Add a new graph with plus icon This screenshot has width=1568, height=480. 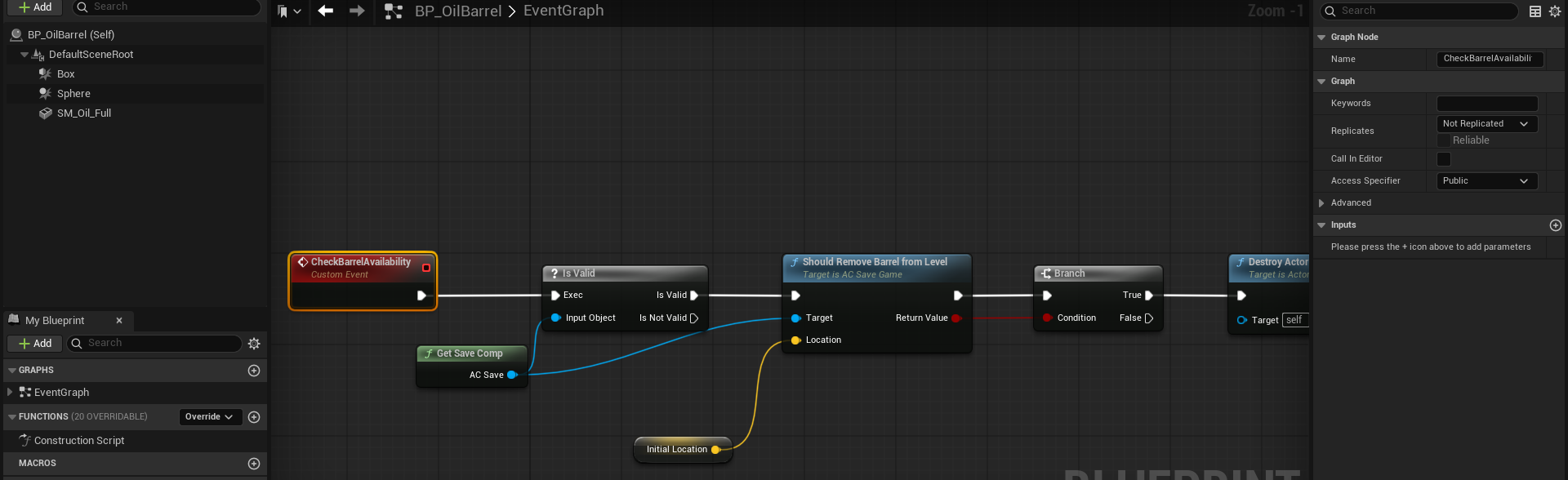254,371
